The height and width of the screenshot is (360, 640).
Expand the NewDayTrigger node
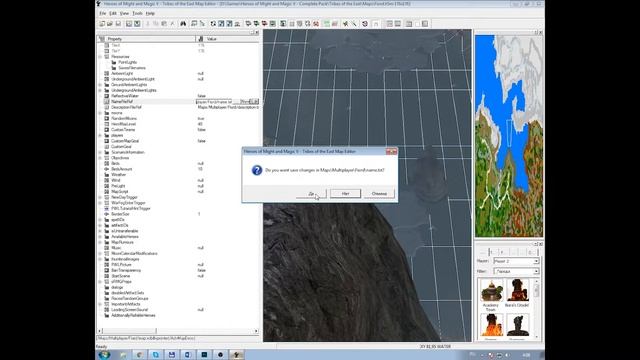point(100,197)
